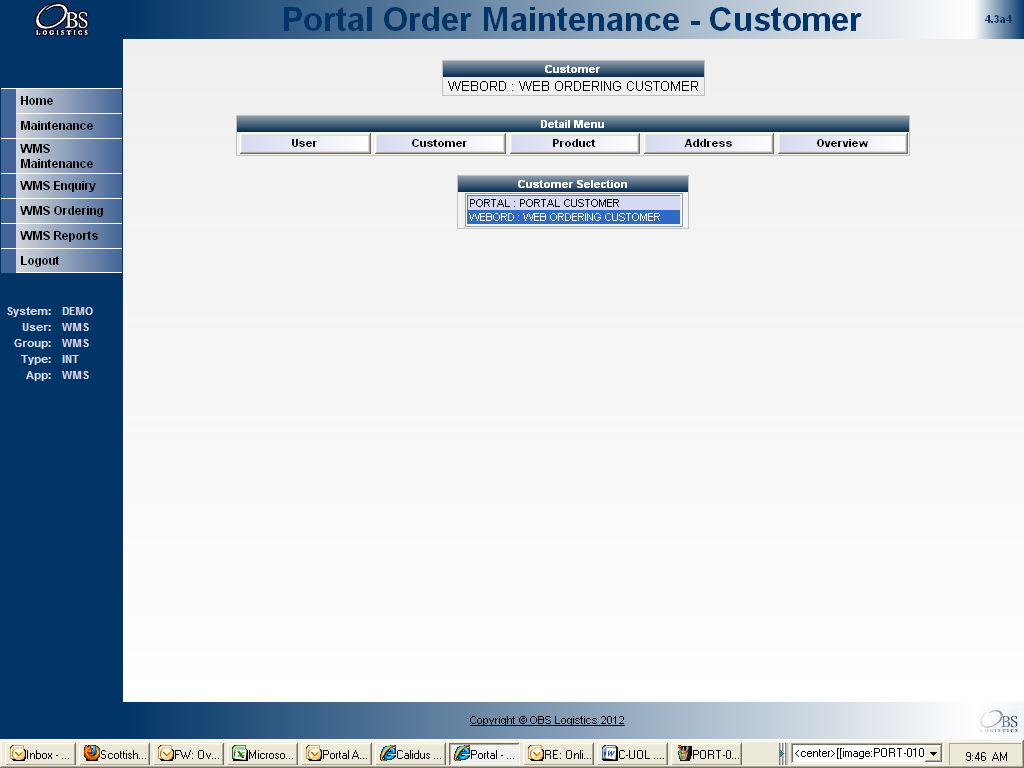Click the Type: INT info text
This screenshot has height=768, width=1024.
[x=50, y=359]
